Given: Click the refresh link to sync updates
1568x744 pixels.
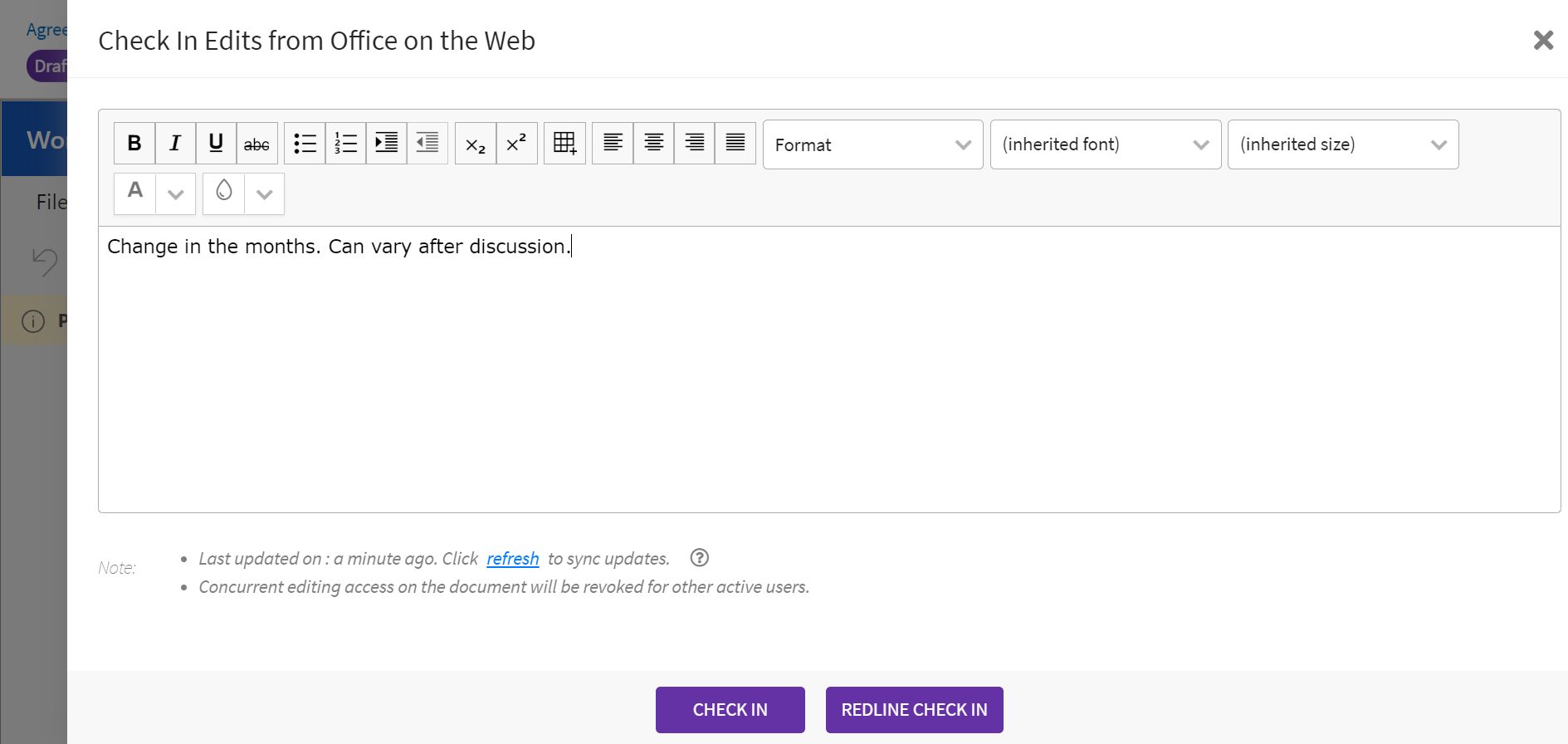Looking at the screenshot, I should [x=512, y=559].
